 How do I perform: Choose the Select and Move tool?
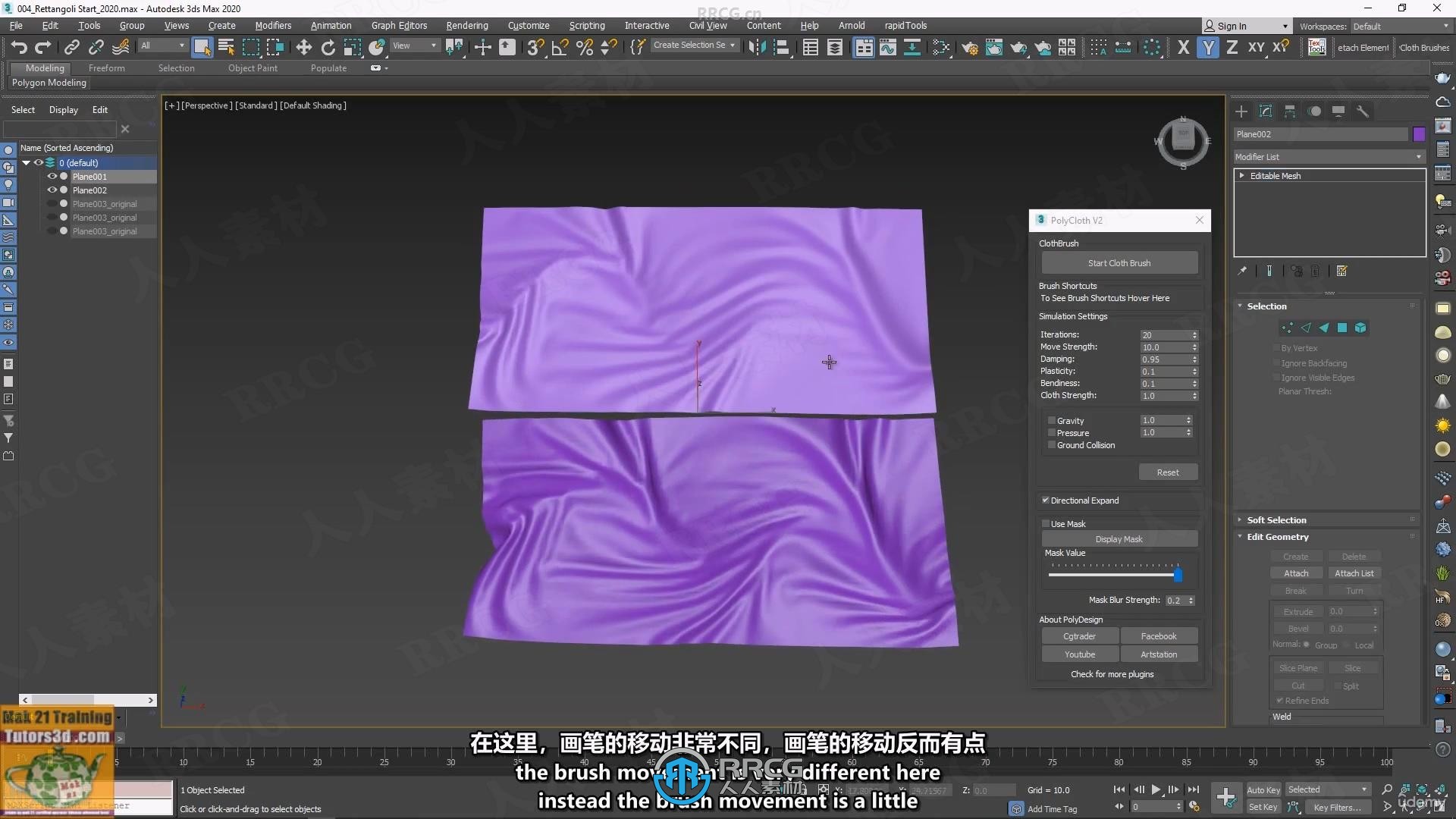tap(303, 47)
